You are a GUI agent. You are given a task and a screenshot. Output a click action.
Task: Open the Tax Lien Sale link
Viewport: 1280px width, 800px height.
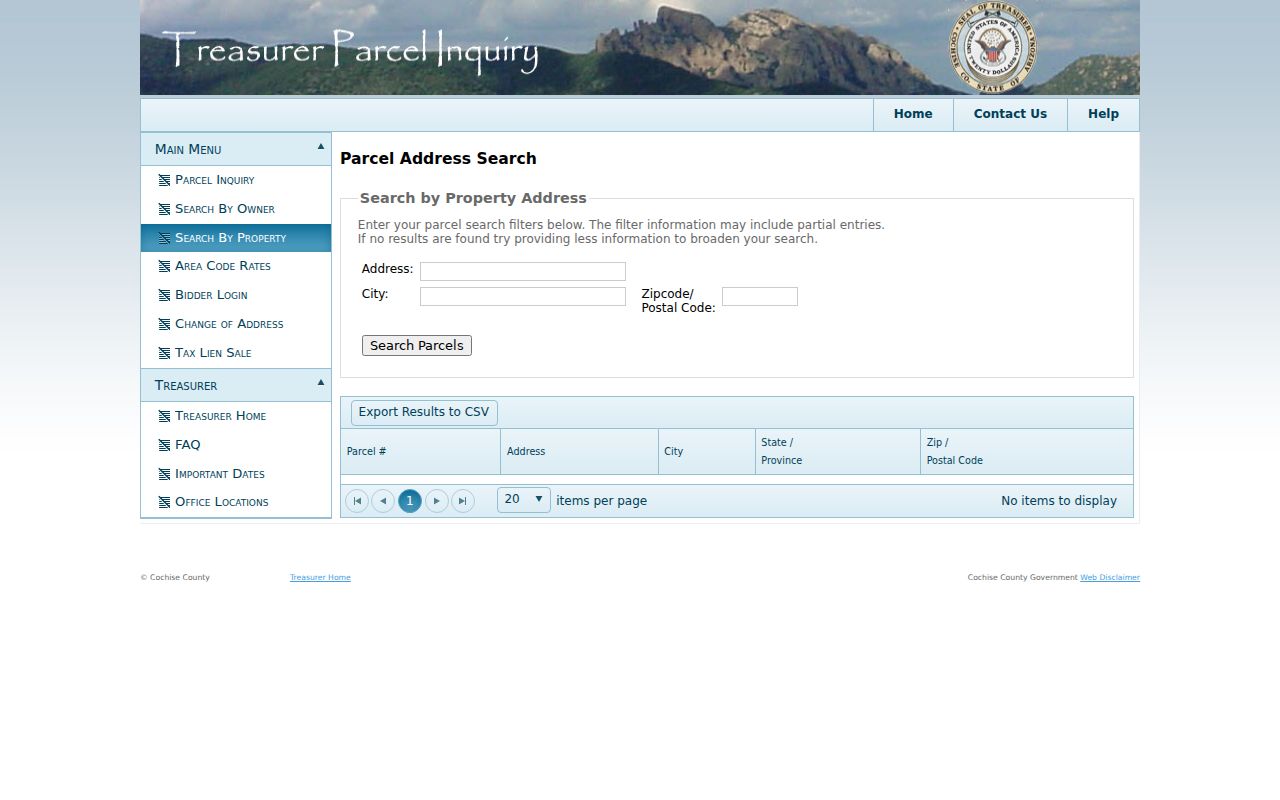213,353
